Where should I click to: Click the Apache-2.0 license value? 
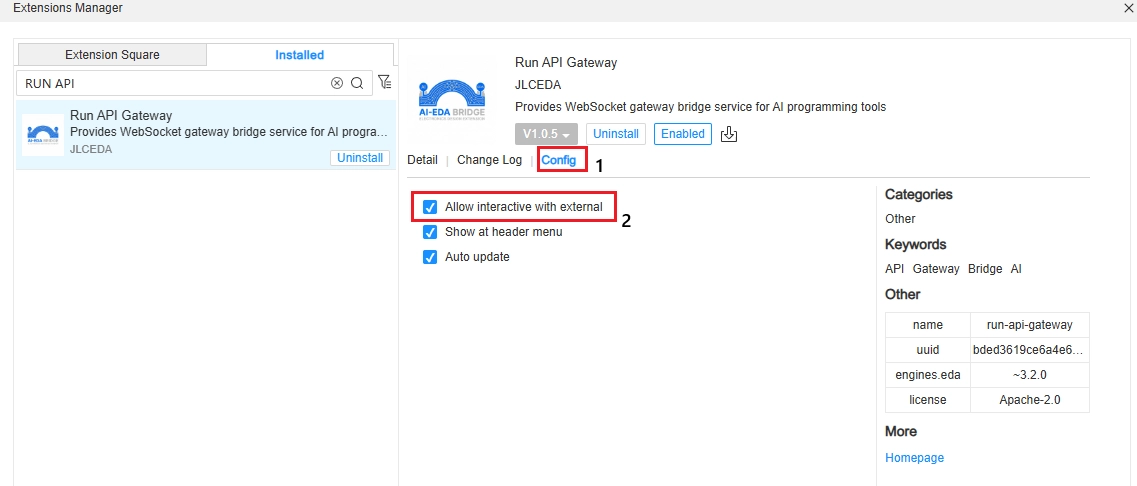[x=1030, y=400]
